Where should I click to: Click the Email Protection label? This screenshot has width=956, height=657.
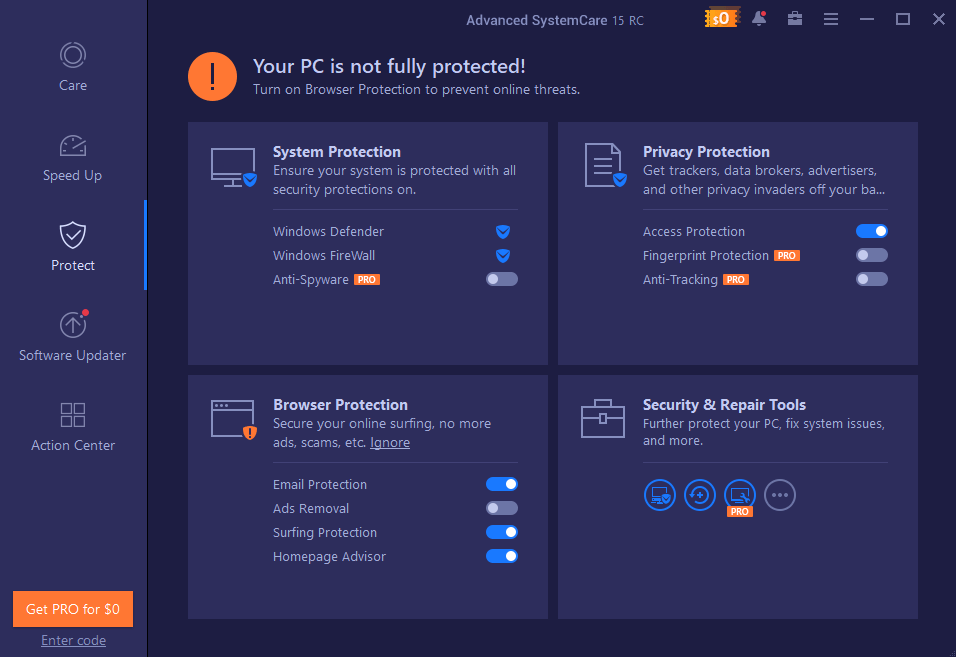coord(320,485)
